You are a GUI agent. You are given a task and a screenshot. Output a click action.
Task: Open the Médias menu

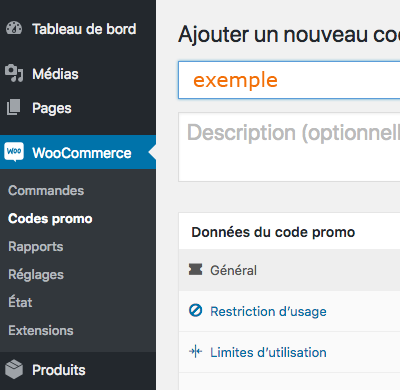click(x=78, y=74)
